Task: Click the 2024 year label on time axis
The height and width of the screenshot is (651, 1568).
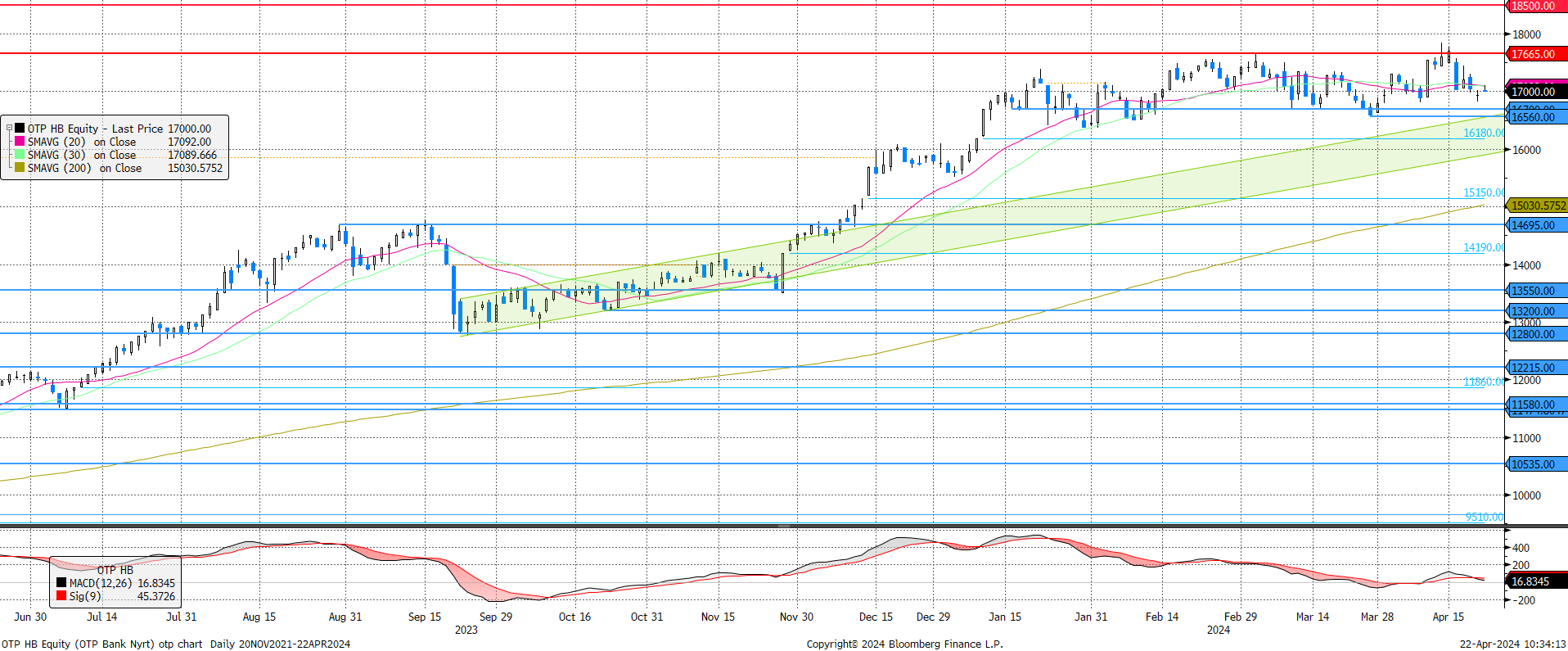Action: click(1219, 630)
